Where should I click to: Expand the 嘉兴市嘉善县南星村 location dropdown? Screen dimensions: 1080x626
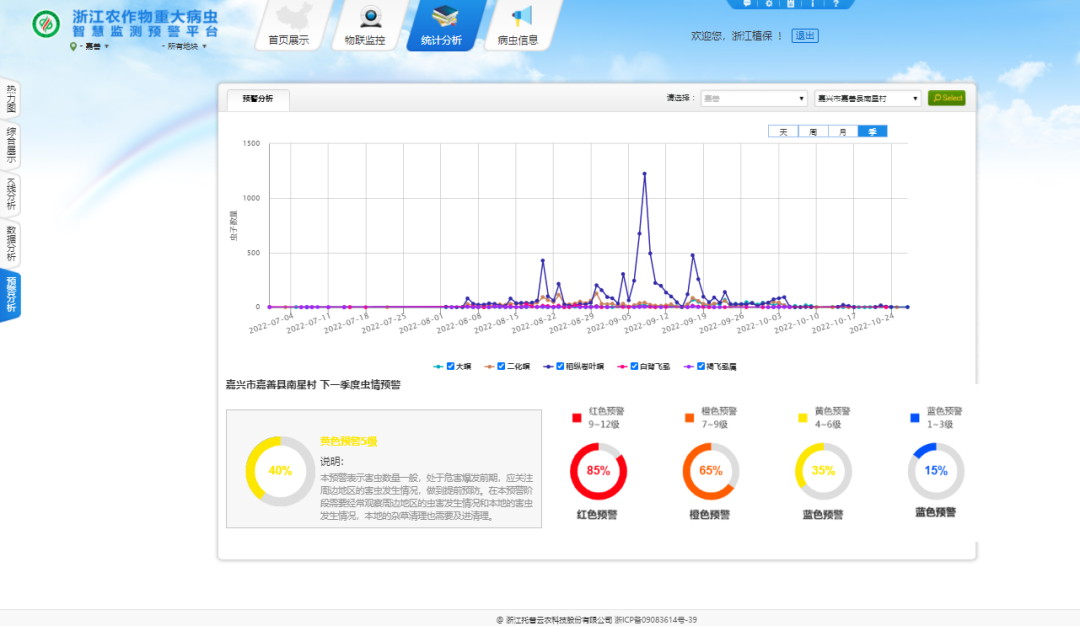(866, 98)
